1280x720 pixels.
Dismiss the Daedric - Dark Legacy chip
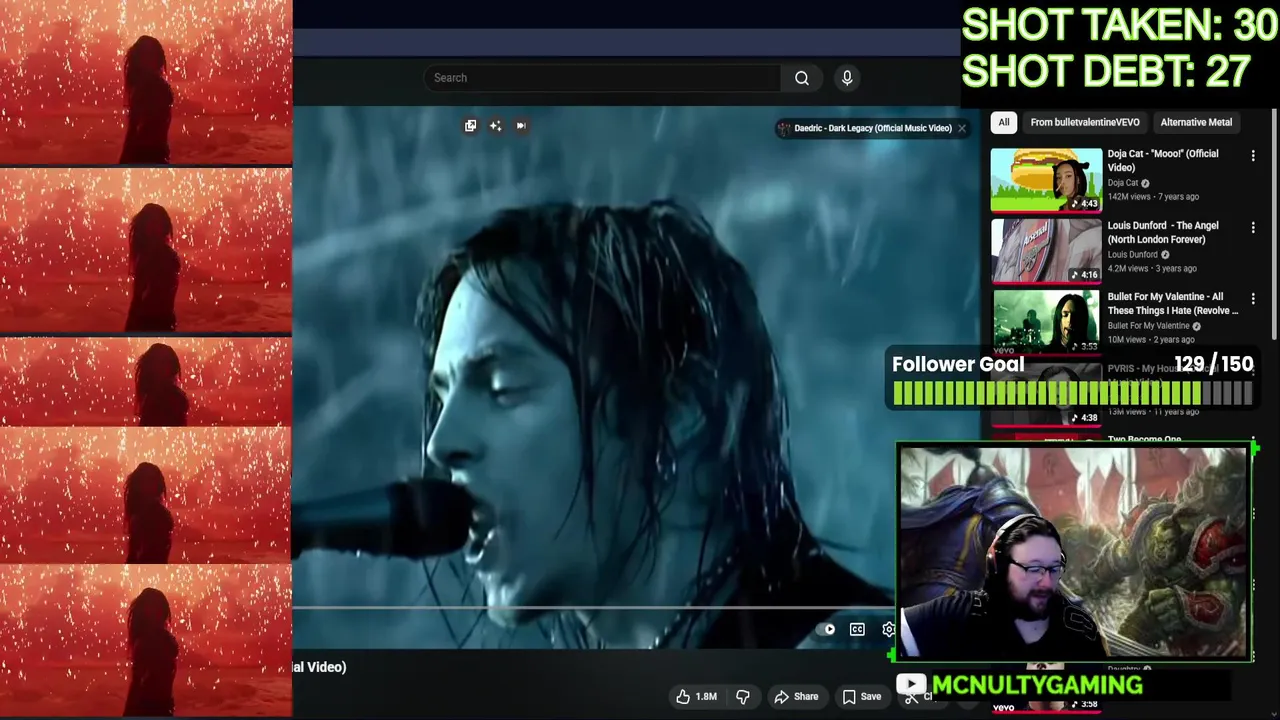962,128
